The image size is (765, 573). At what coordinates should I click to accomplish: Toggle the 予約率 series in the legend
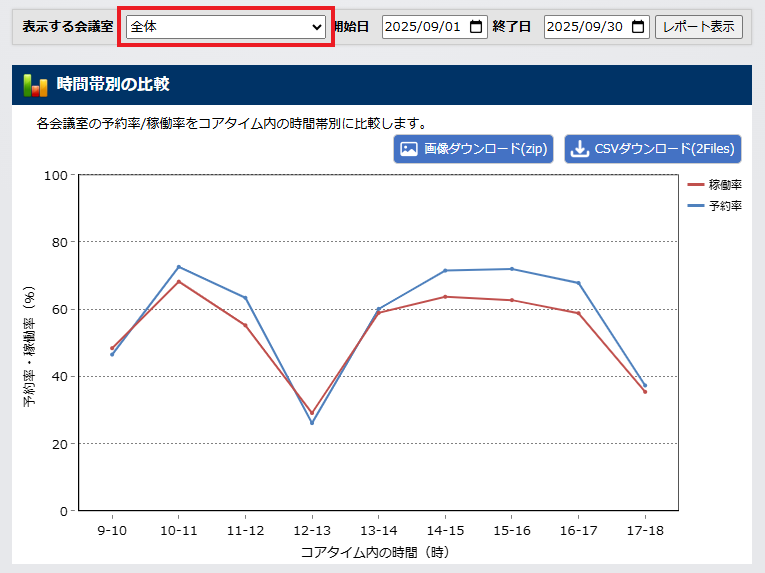pos(715,206)
